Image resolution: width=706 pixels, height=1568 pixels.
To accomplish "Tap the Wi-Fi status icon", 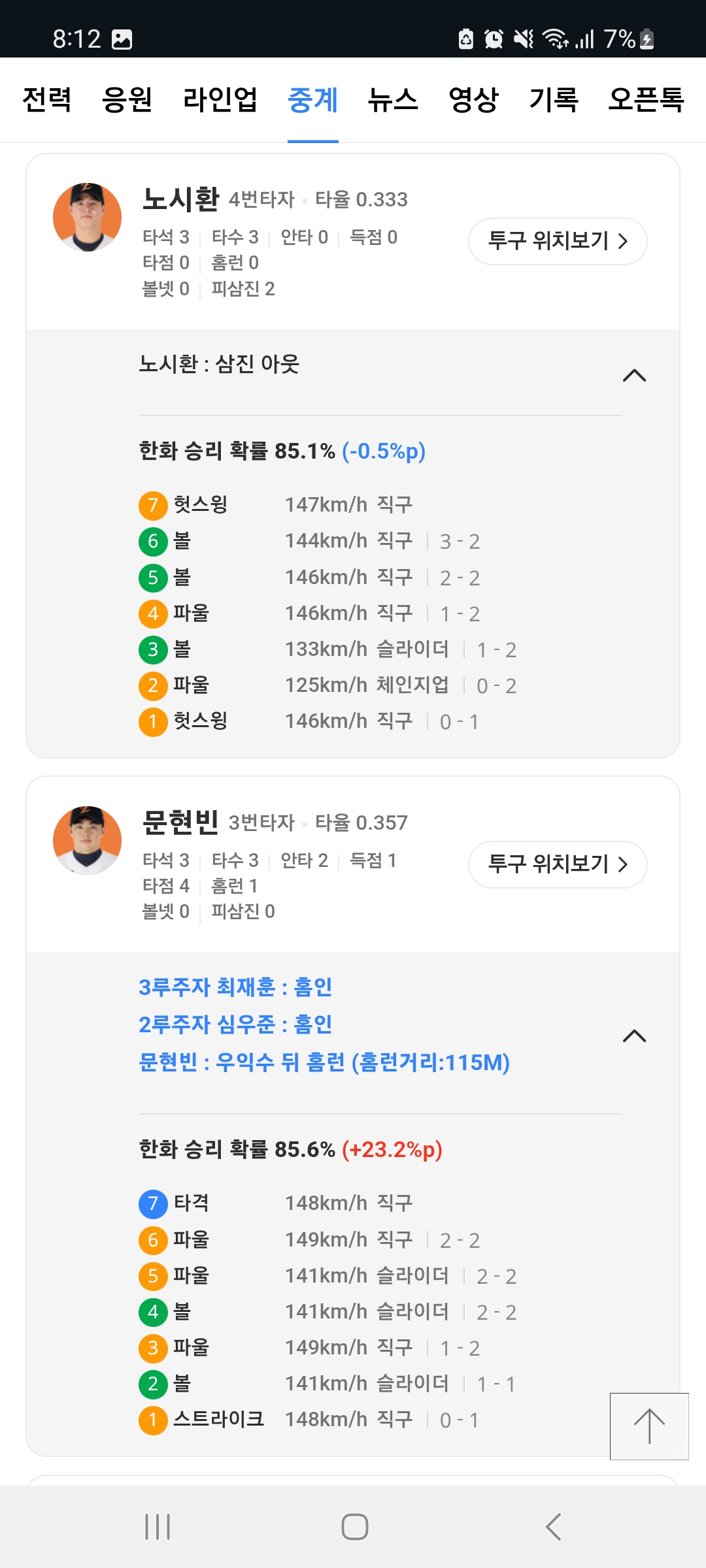I will point(556,39).
